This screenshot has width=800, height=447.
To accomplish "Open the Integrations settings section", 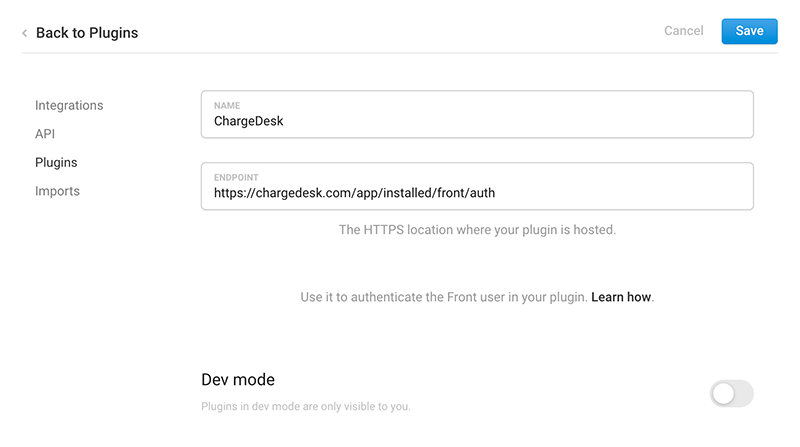I will click(x=69, y=105).
